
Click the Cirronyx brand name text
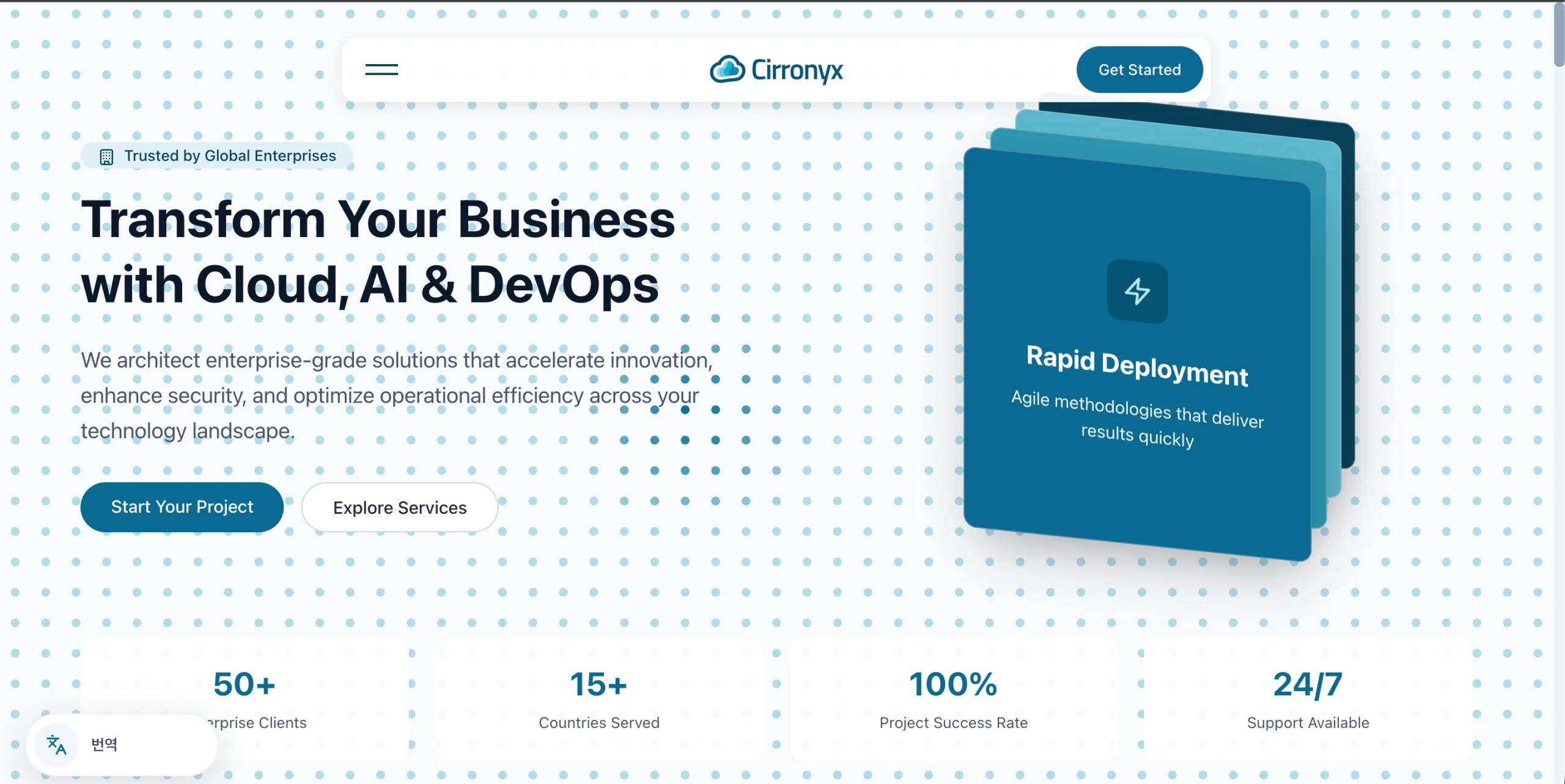pyautogui.click(x=797, y=70)
